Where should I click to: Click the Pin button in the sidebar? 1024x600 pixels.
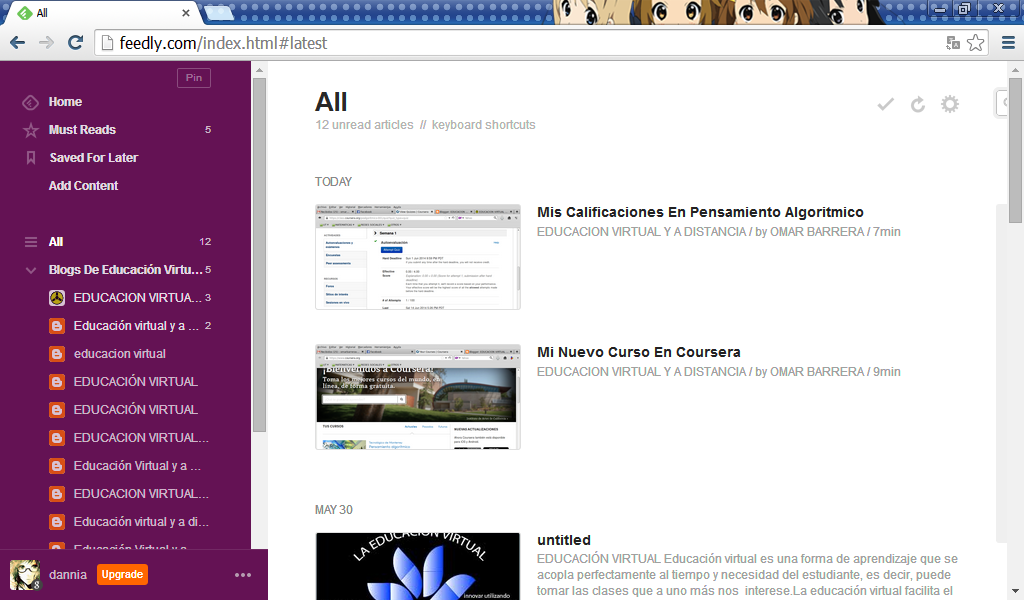pyautogui.click(x=194, y=78)
